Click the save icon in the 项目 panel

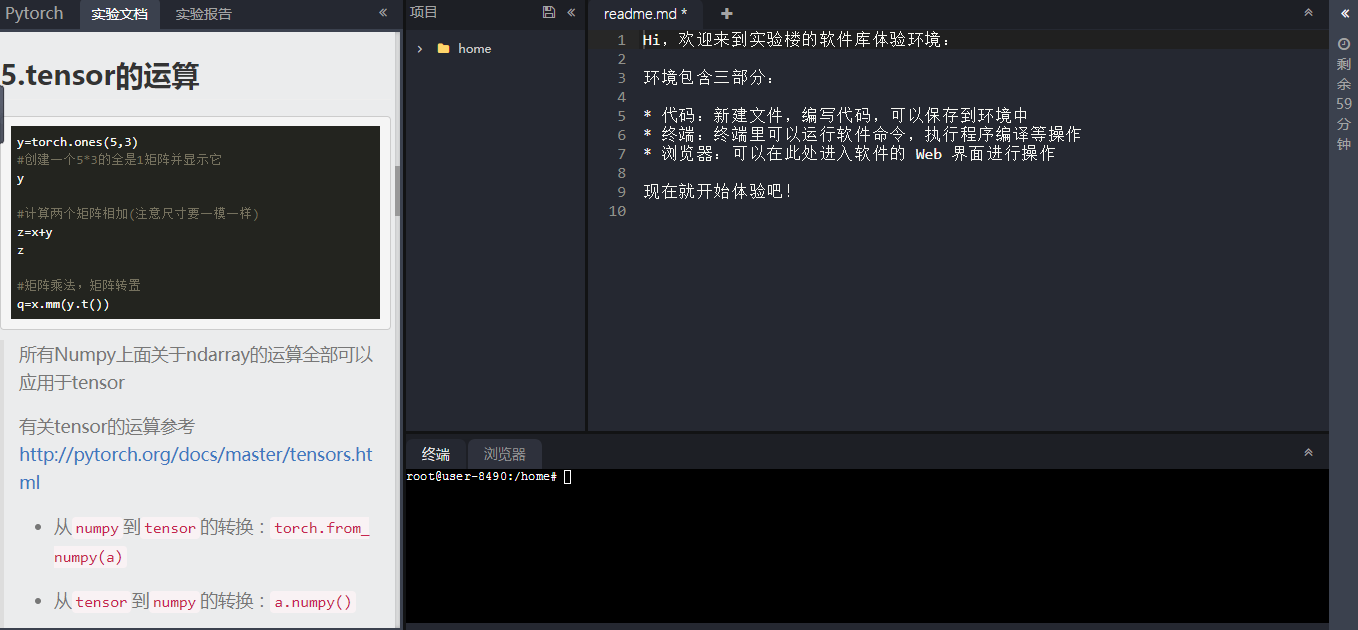coord(548,11)
